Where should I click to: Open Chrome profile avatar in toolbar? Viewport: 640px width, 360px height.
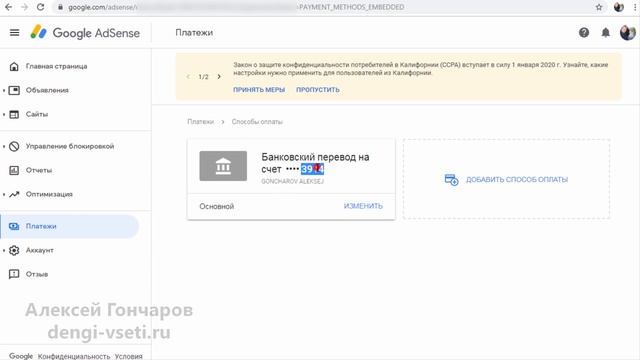click(619, 7)
